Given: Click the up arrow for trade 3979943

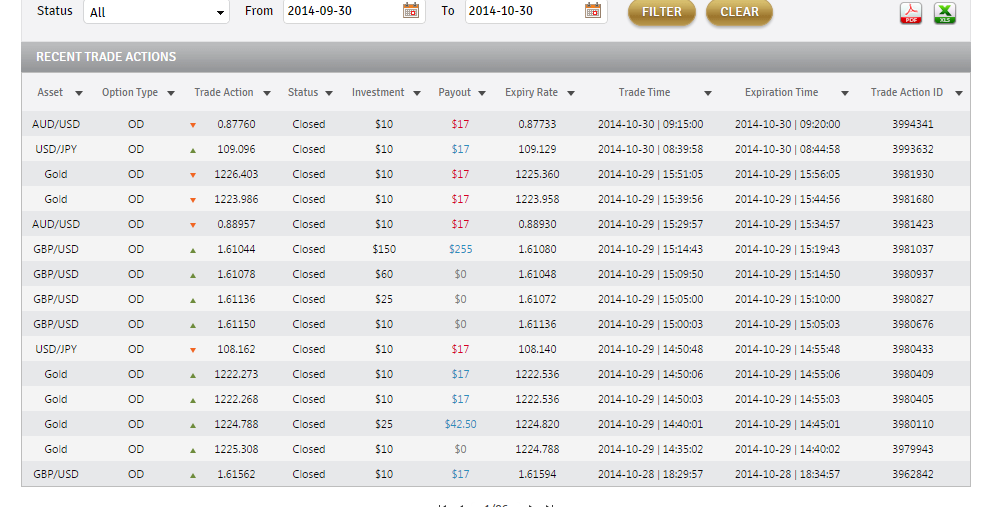Looking at the screenshot, I should tap(193, 450).
